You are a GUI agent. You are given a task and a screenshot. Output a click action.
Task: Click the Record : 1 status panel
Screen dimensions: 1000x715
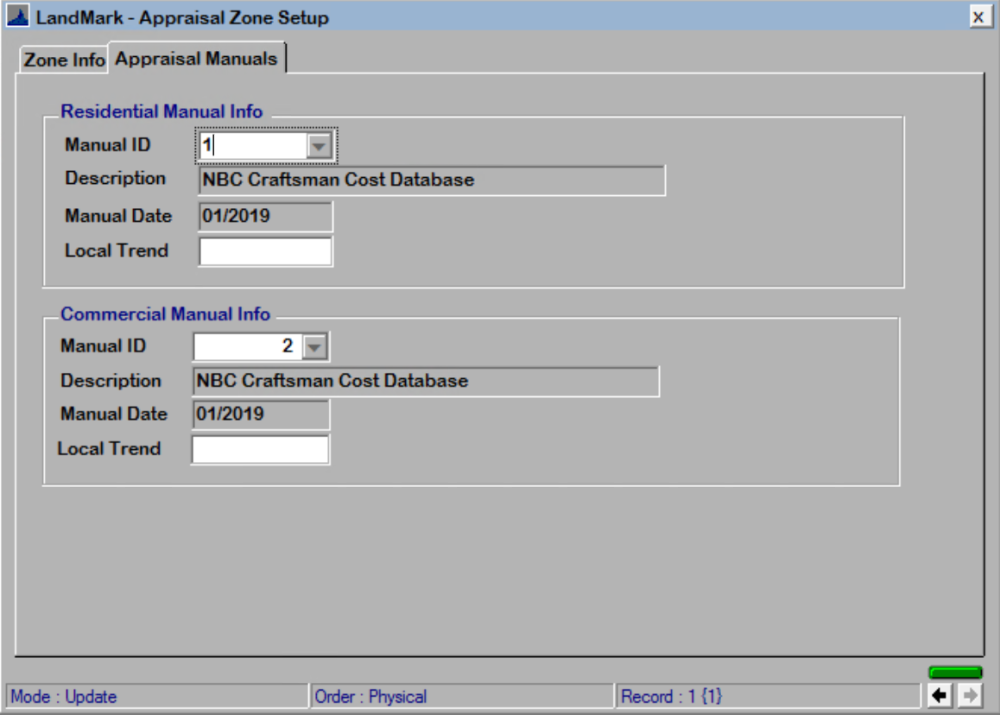coord(770,696)
